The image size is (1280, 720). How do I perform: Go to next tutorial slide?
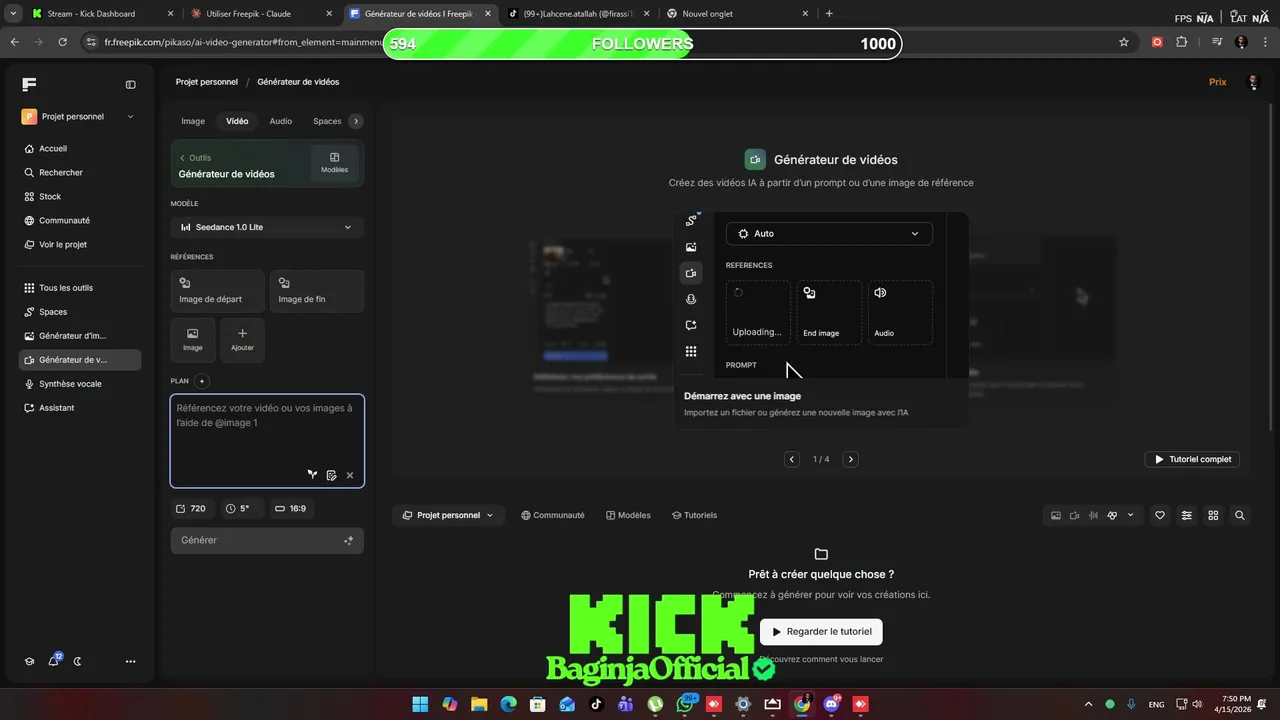point(851,459)
